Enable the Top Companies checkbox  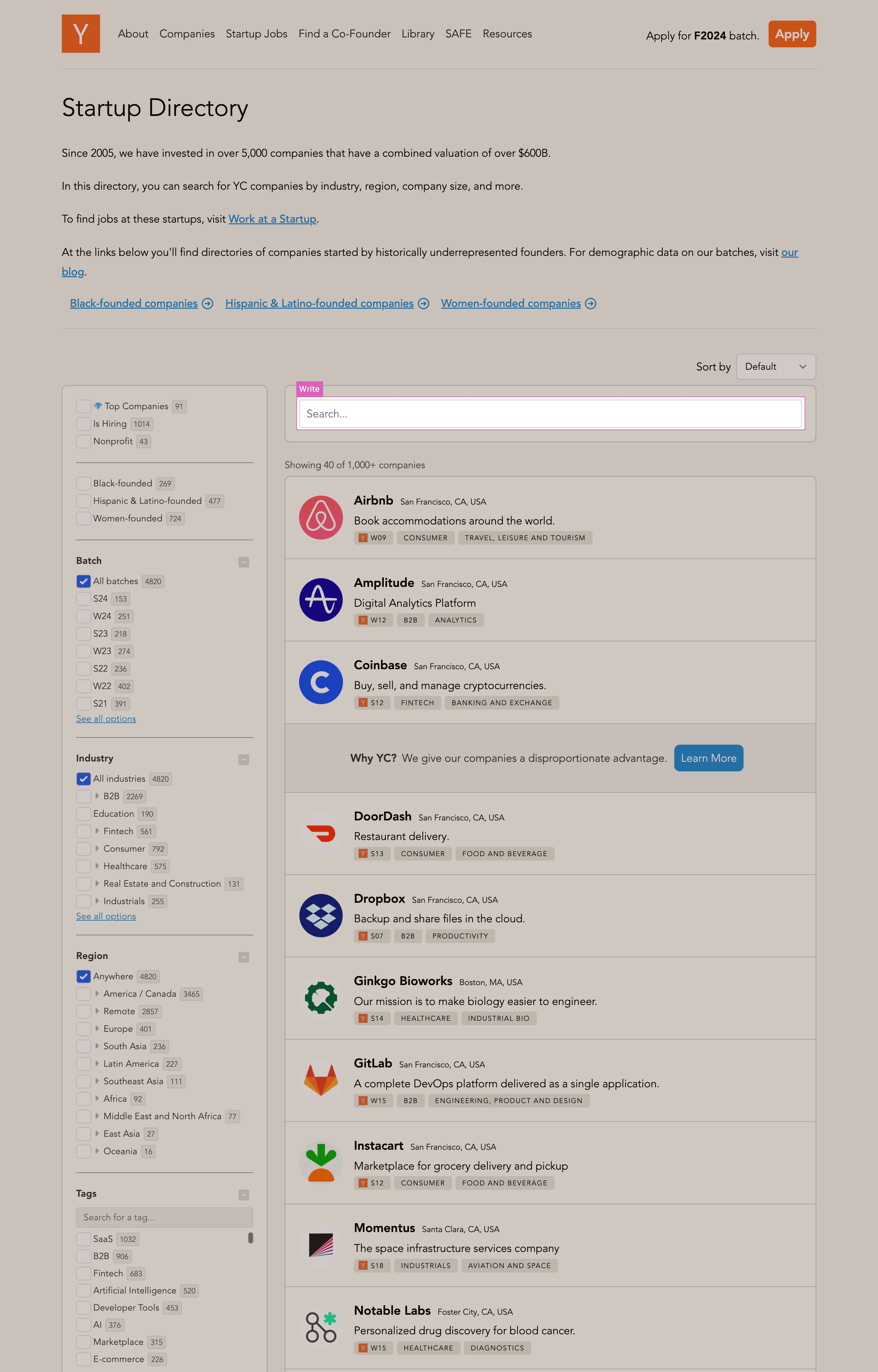(x=83, y=406)
